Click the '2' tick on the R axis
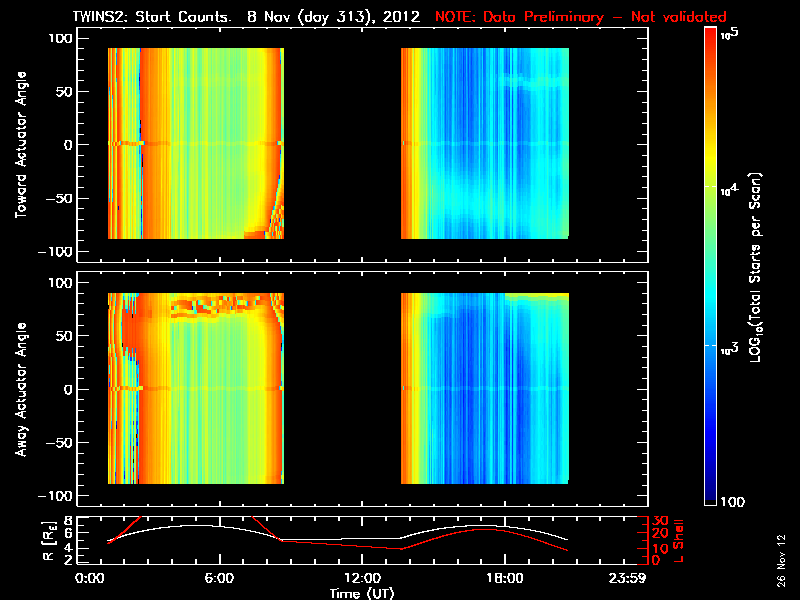 [67, 560]
